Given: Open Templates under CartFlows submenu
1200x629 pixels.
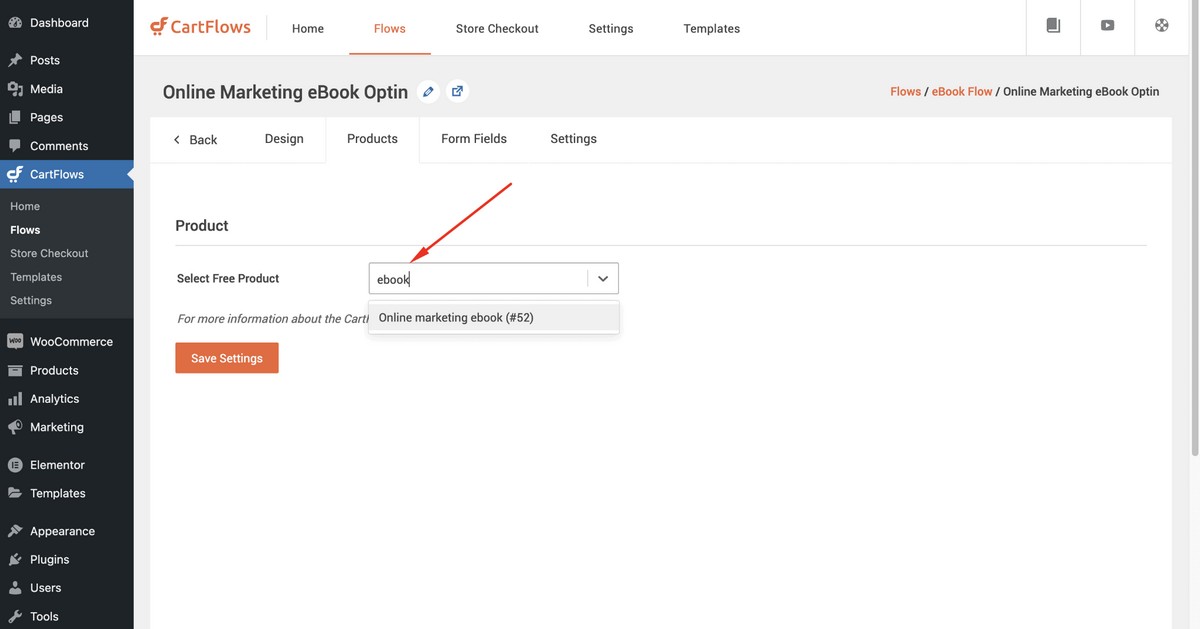Looking at the screenshot, I should (x=36, y=277).
